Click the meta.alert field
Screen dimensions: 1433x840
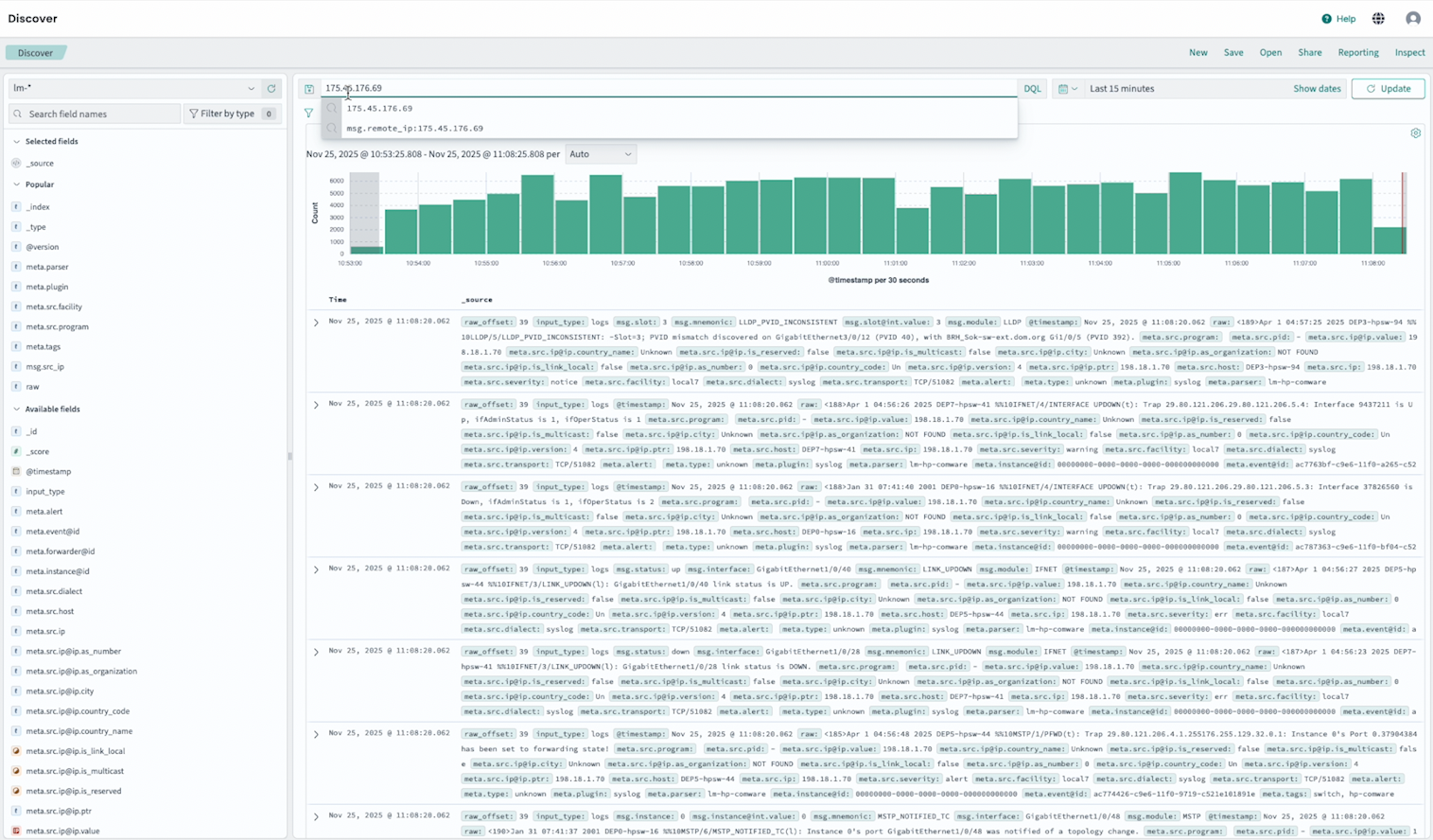click(44, 512)
